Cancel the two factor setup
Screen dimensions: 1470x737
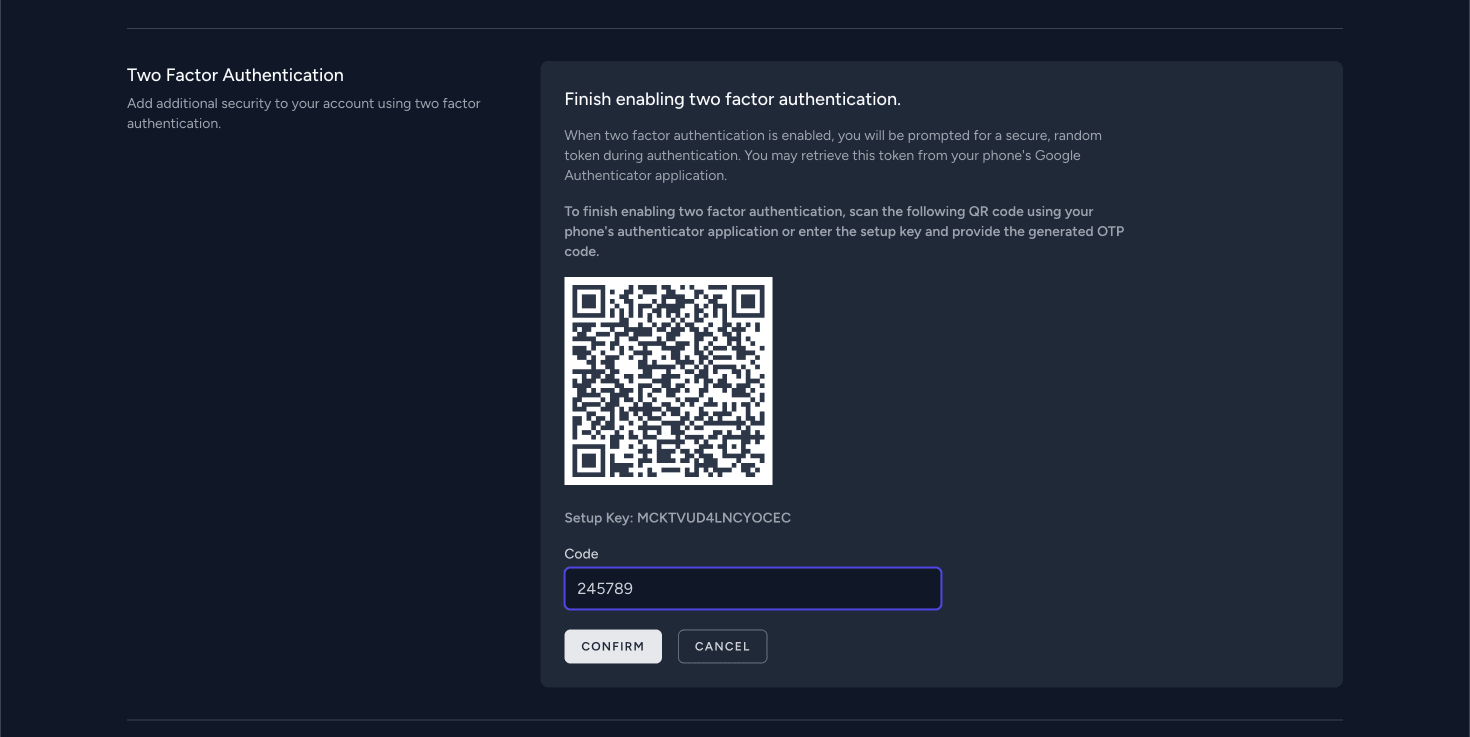[722, 646]
